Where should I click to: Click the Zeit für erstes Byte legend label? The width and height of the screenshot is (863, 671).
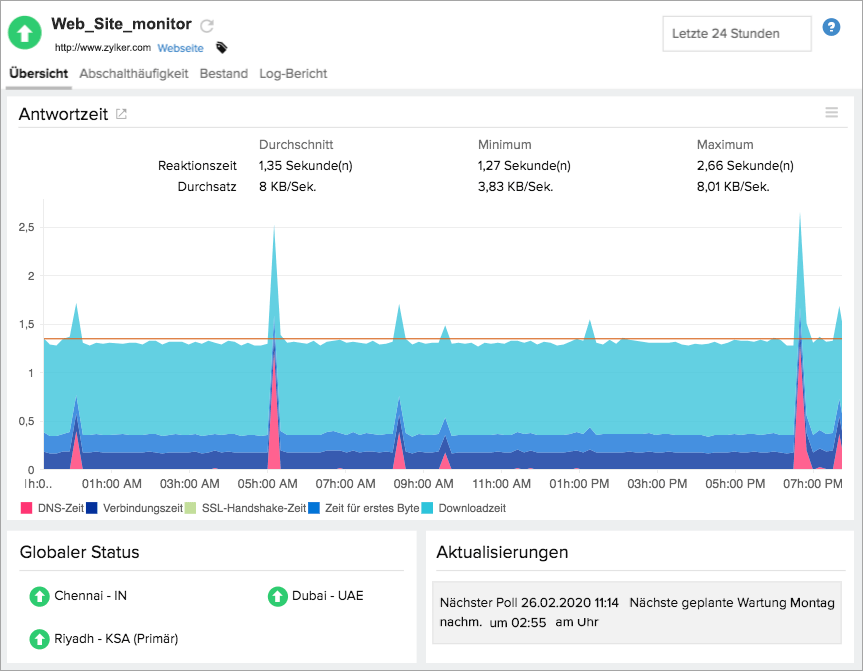point(372,508)
